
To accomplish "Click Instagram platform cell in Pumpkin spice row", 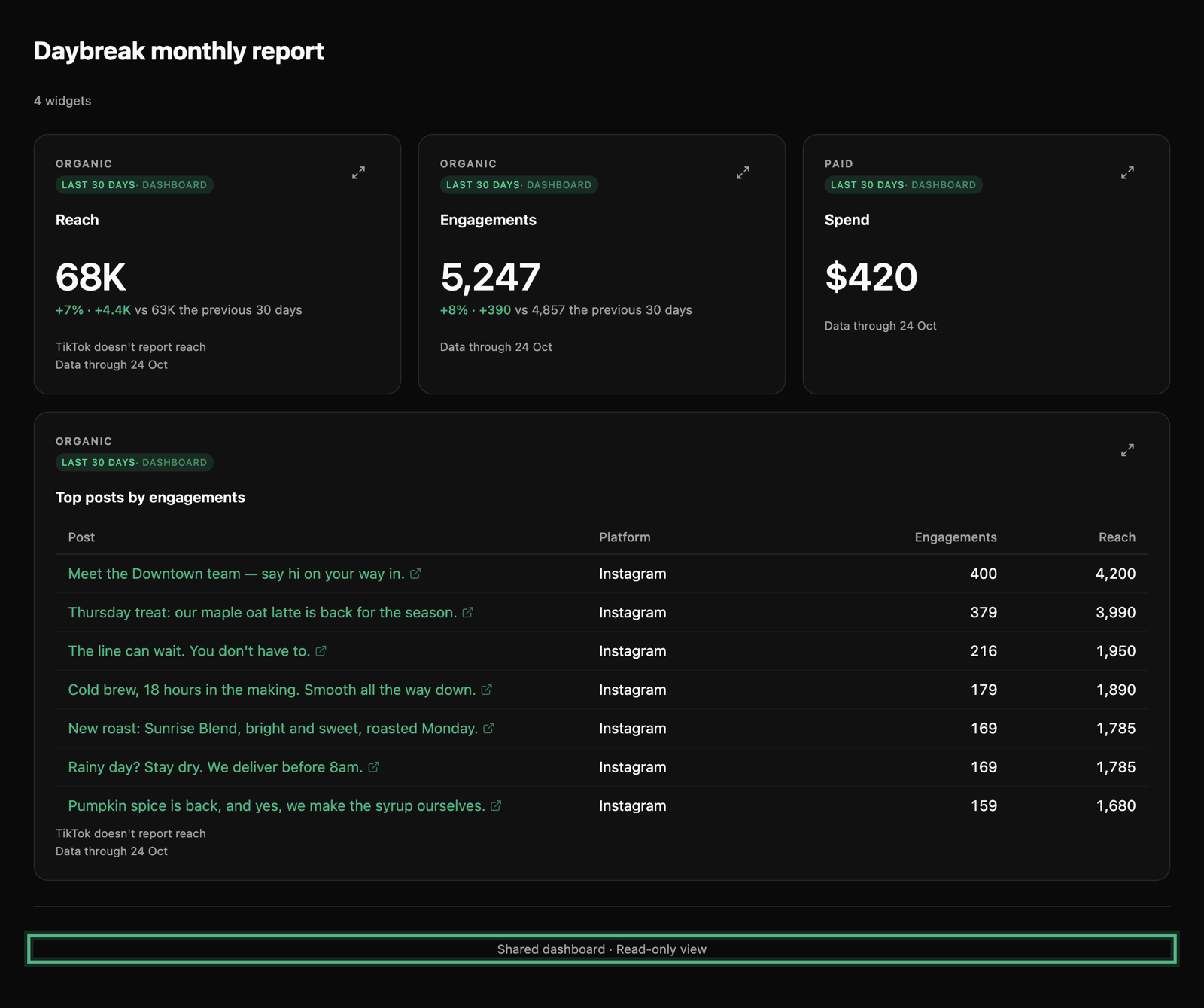I will click(633, 805).
